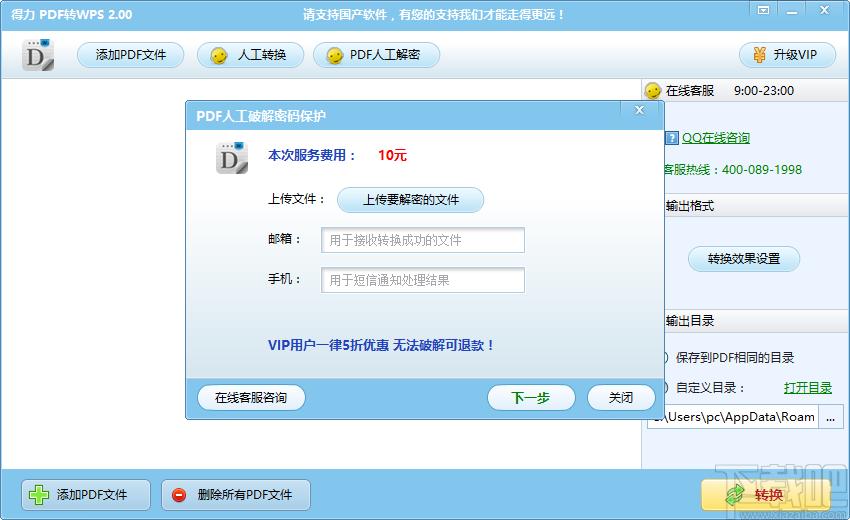
Task: Open 人工转换 manual conversion
Action: (x=250, y=55)
